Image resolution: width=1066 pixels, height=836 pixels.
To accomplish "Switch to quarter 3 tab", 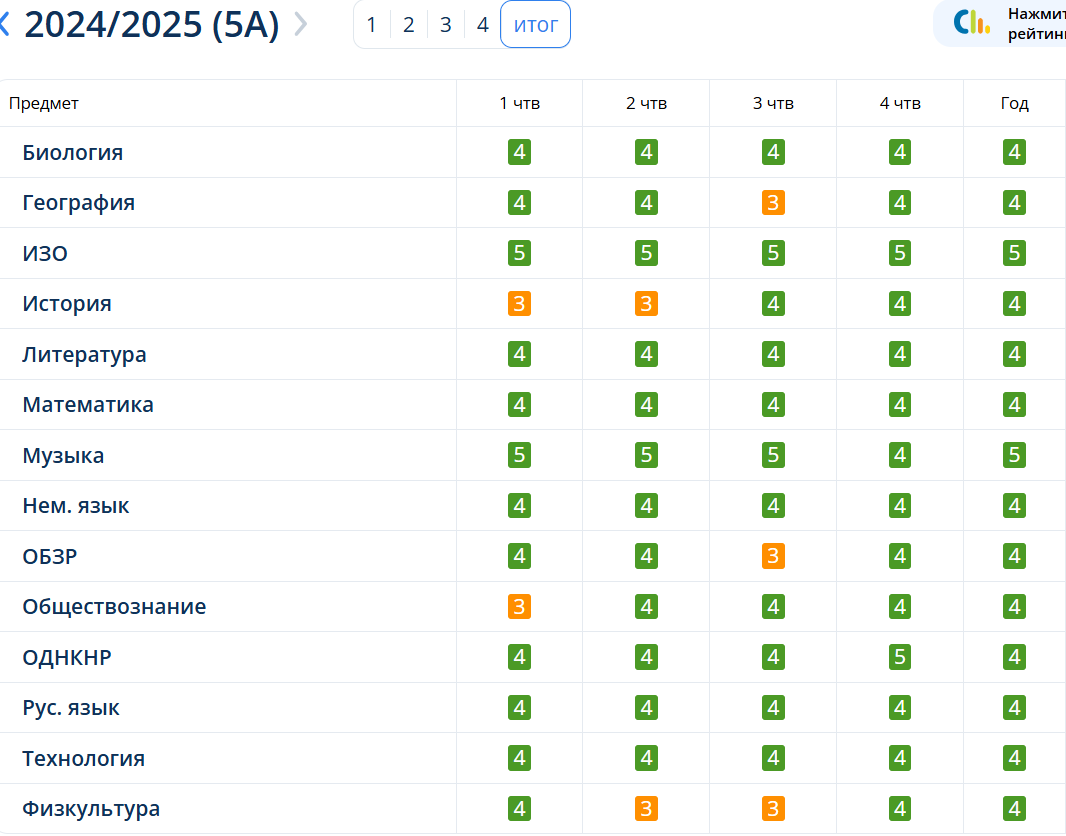I will pyautogui.click(x=446, y=25).
